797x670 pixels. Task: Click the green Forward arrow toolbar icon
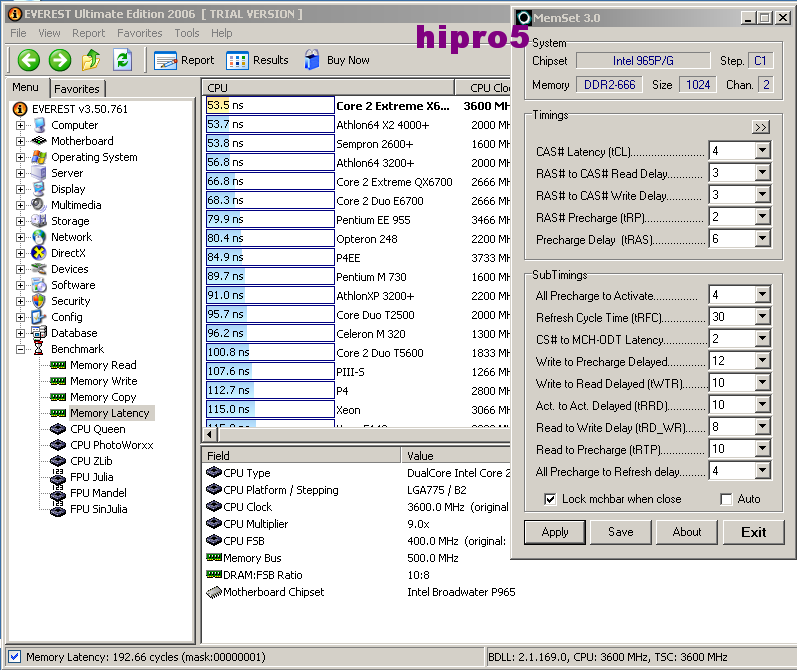(x=60, y=60)
